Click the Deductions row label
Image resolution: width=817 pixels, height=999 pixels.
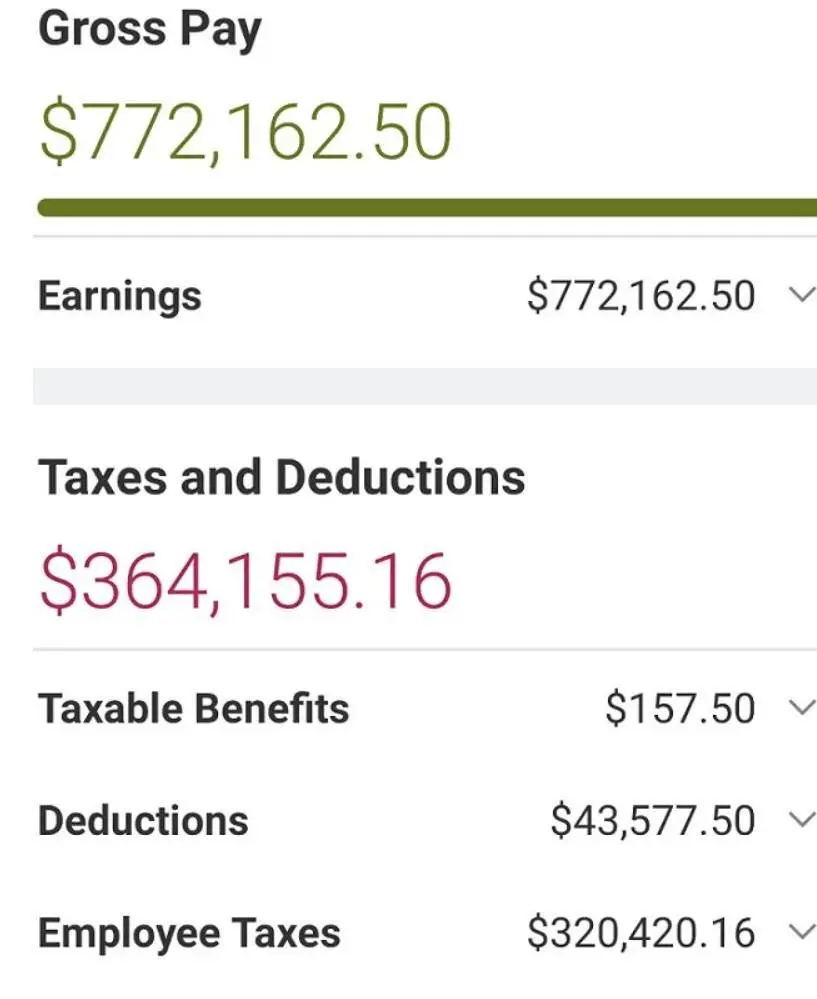pyautogui.click(x=143, y=821)
